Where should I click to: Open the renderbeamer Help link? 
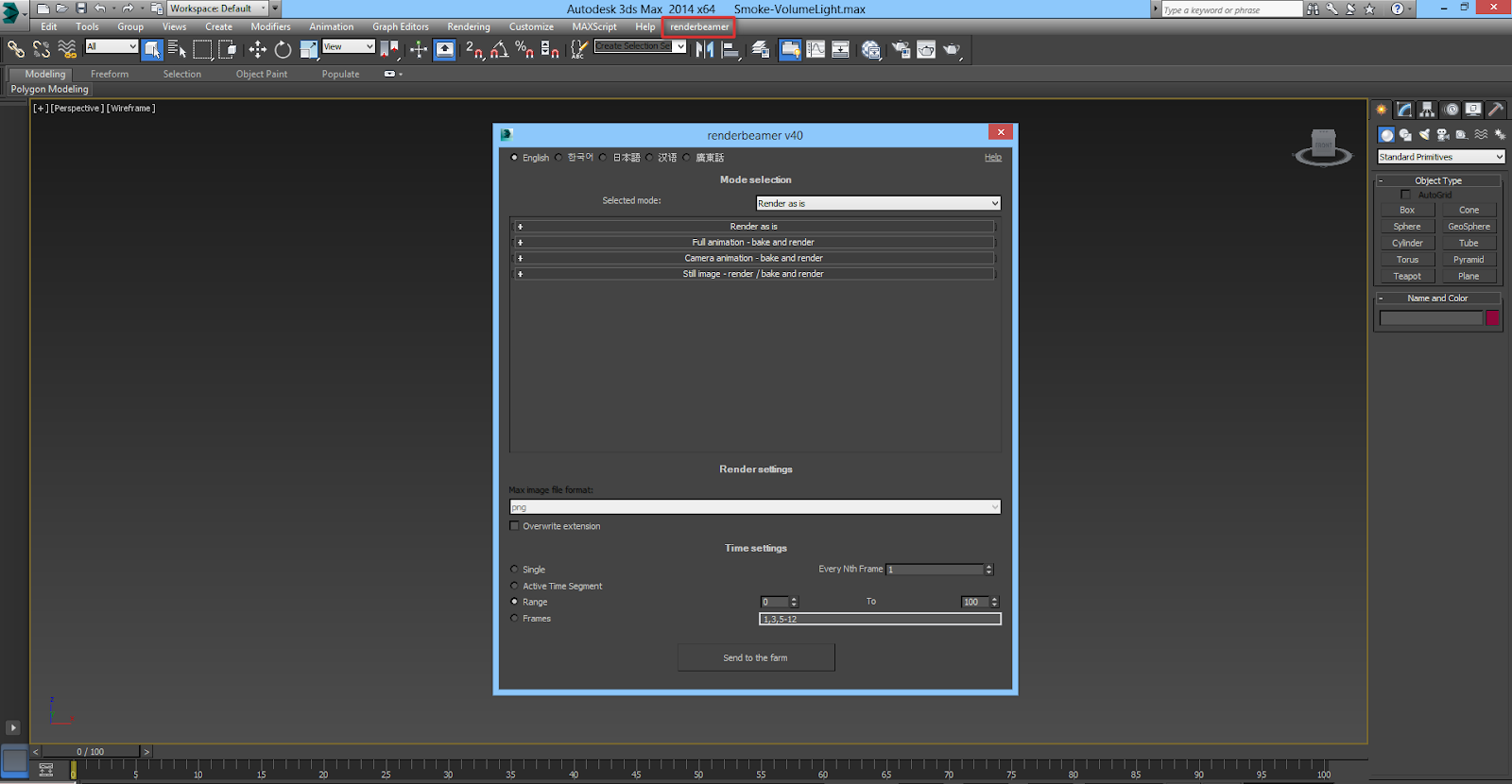[x=993, y=158]
